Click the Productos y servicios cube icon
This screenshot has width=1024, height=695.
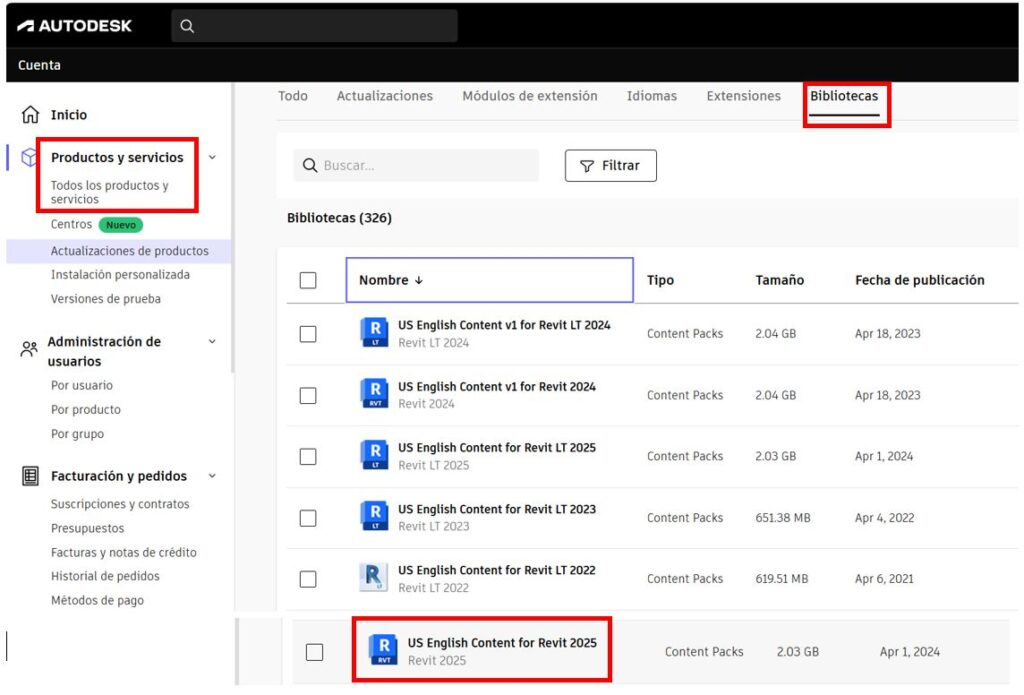click(x=29, y=157)
